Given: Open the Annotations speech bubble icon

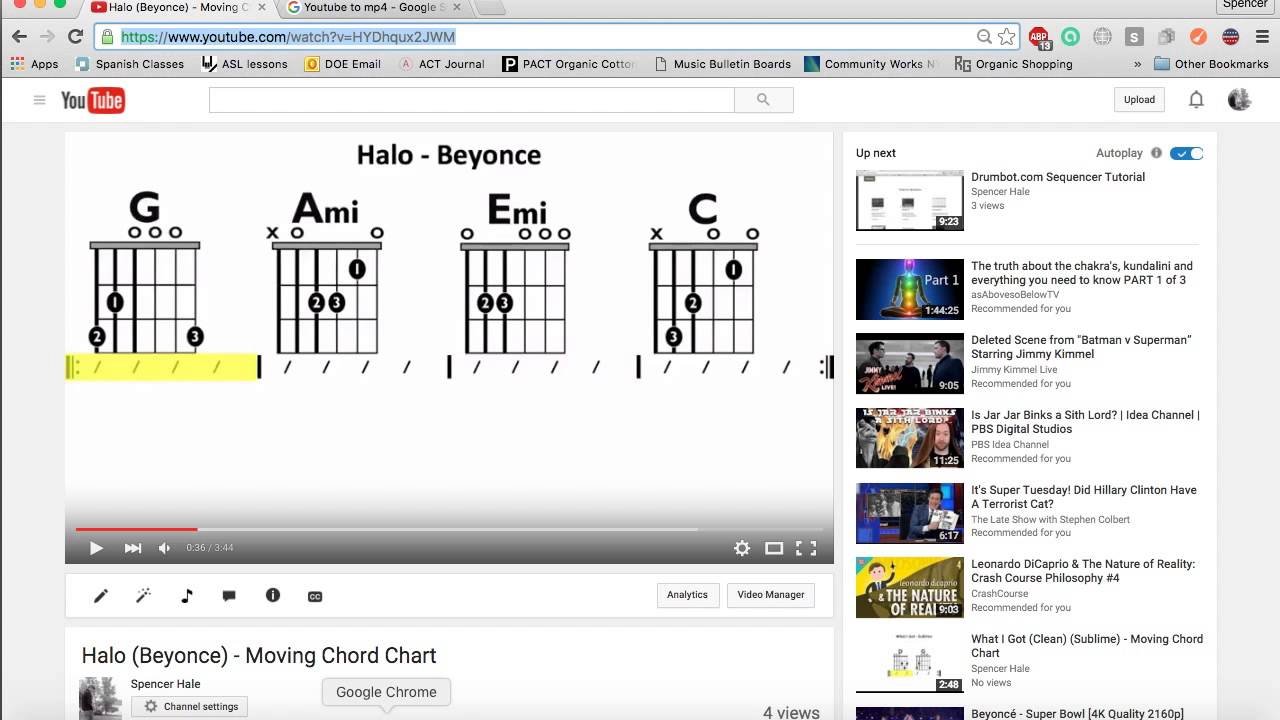Looking at the screenshot, I should click(x=229, y=596).
